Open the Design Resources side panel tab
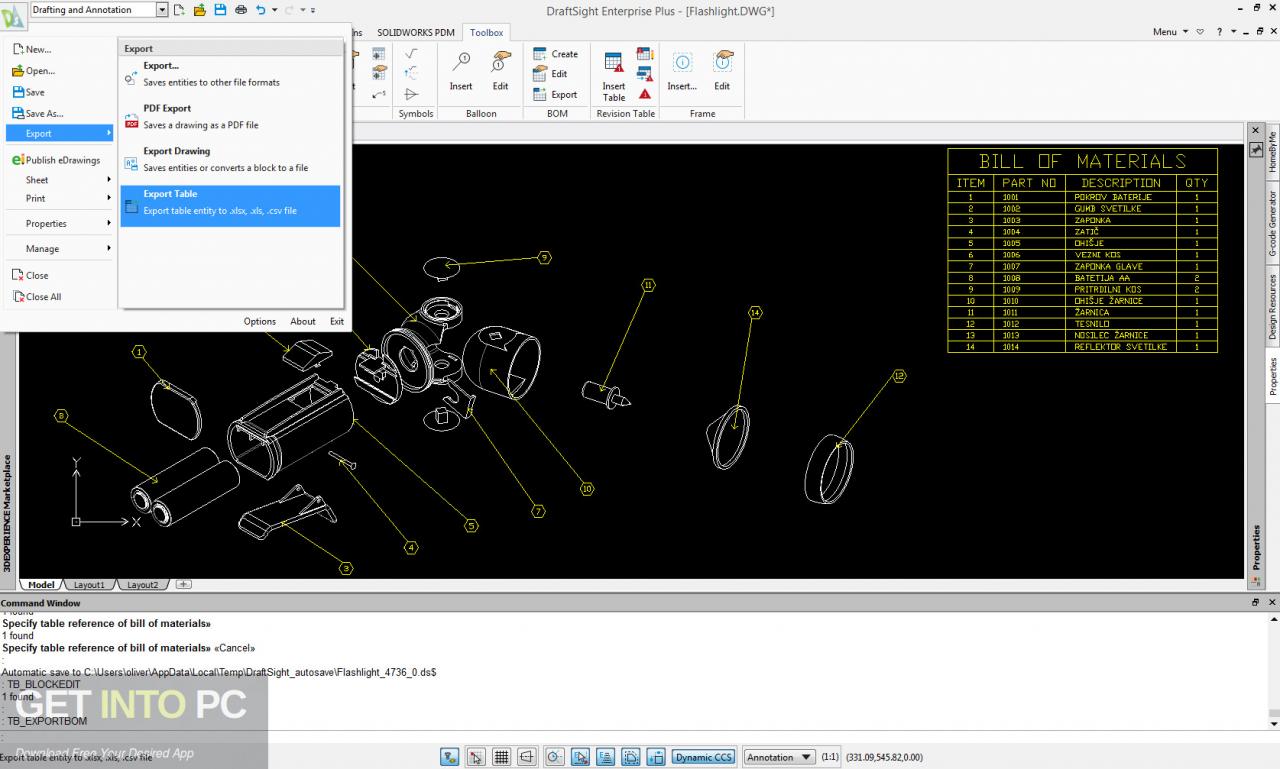This screenshot has height=769, width=1280. [x=1273, y=307]
